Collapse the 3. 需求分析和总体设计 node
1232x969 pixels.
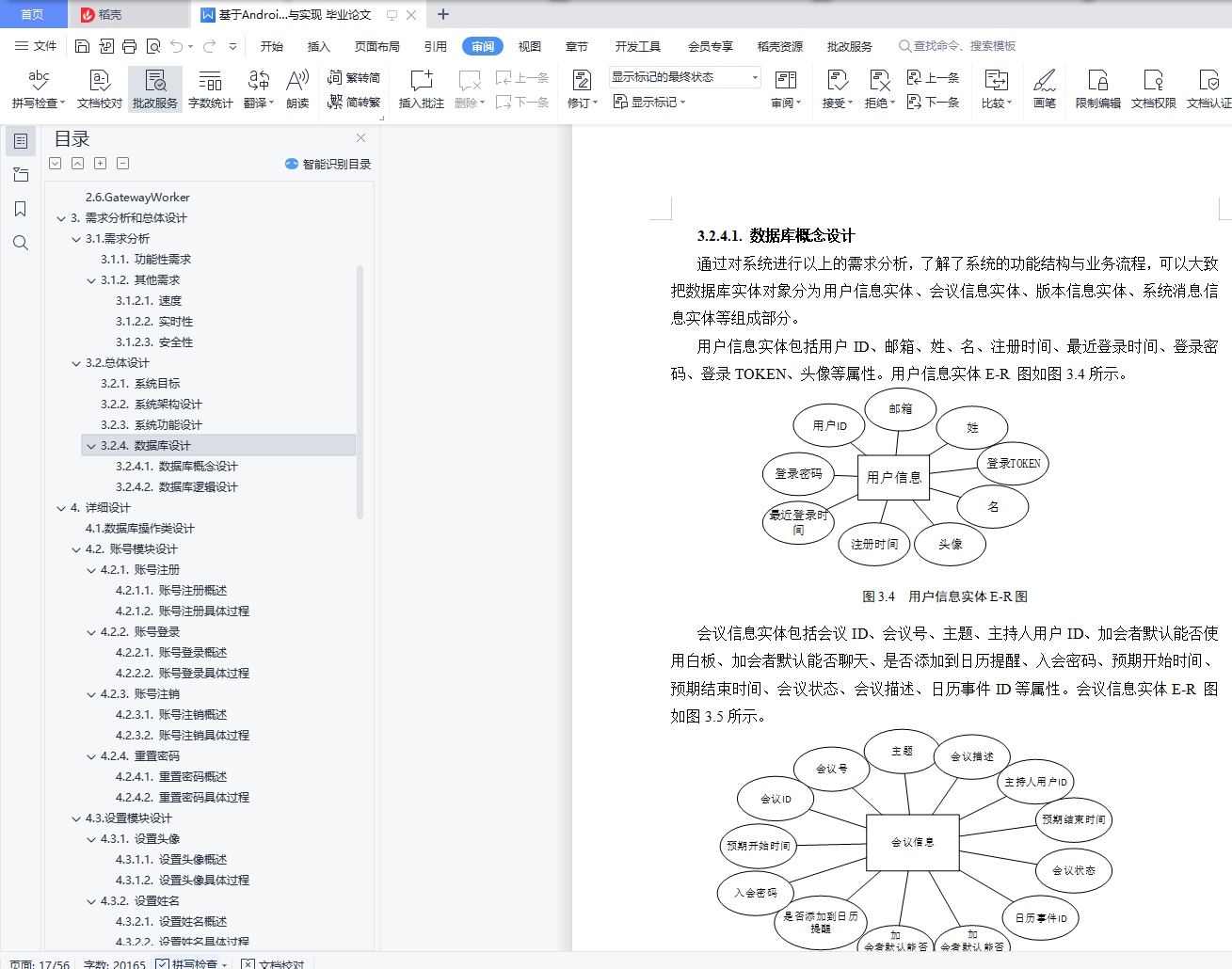[61, 218]
